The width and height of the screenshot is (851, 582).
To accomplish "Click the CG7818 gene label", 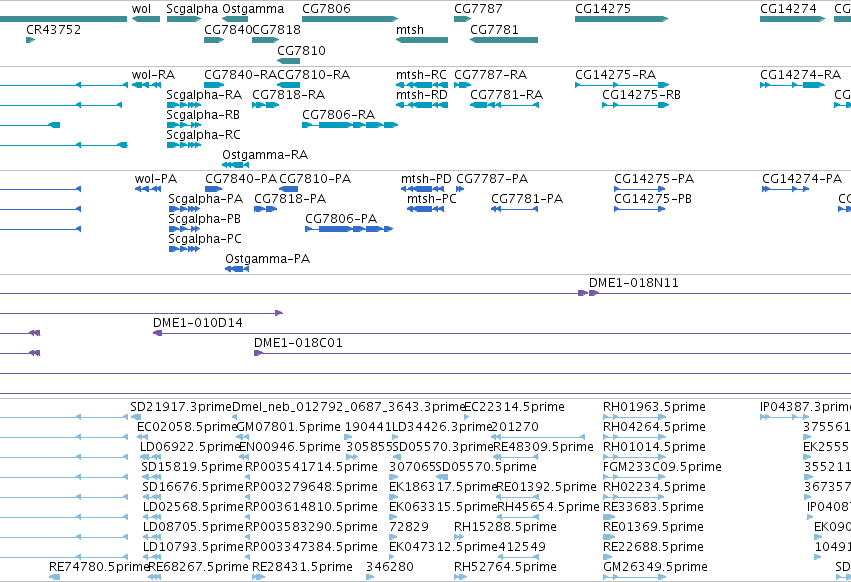I will pyautogui.click(x=276, y=30).
